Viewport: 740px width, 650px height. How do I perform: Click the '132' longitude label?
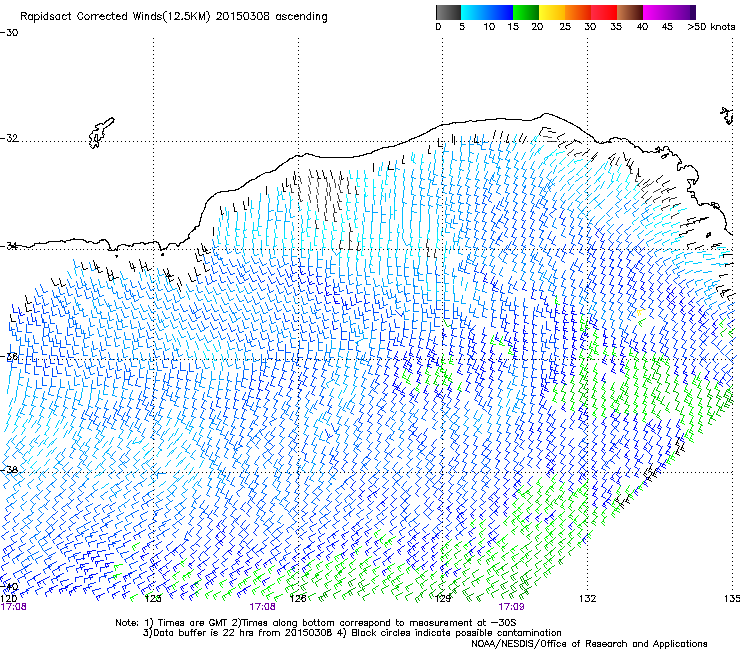click(x=588, y=599)
